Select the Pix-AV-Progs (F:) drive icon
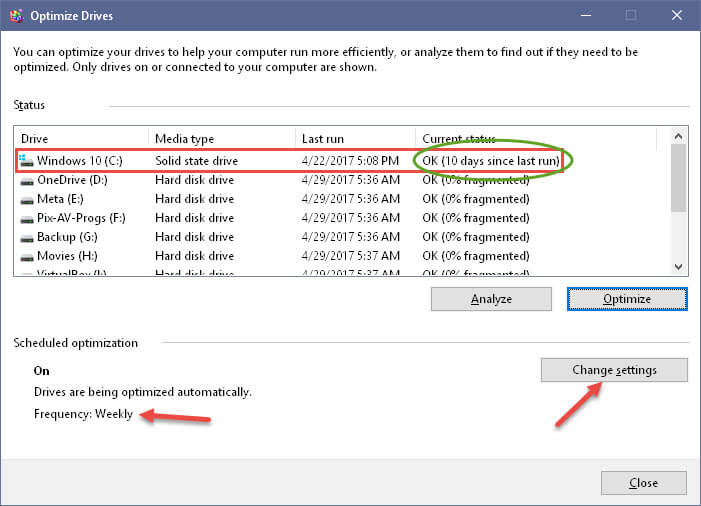The image size is (701, 506). pyautogui.click(x=27, y=219)
